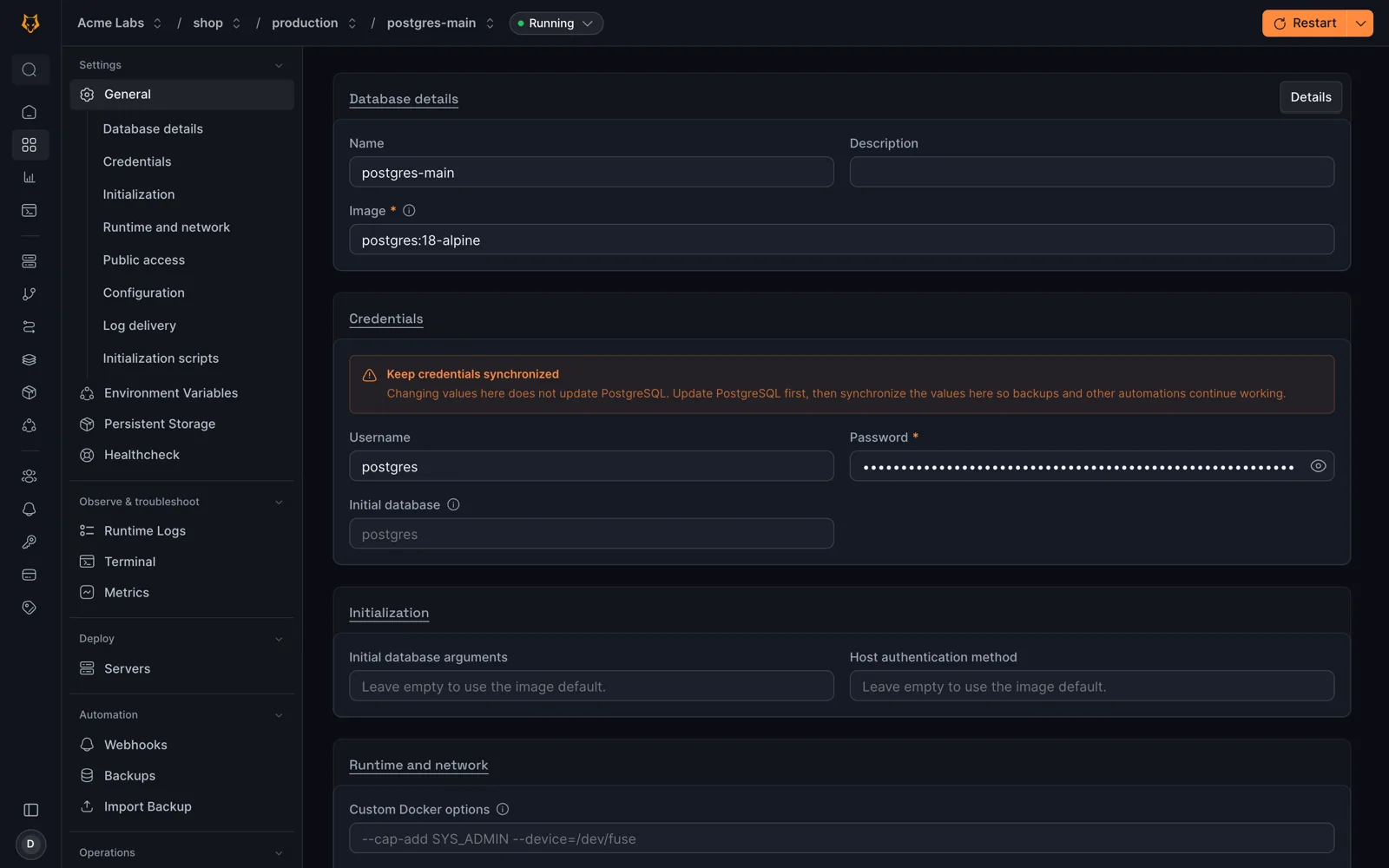The image size is (1389, 868).
Task: Open the credit card icon in the rail
Action: (30, 575)
